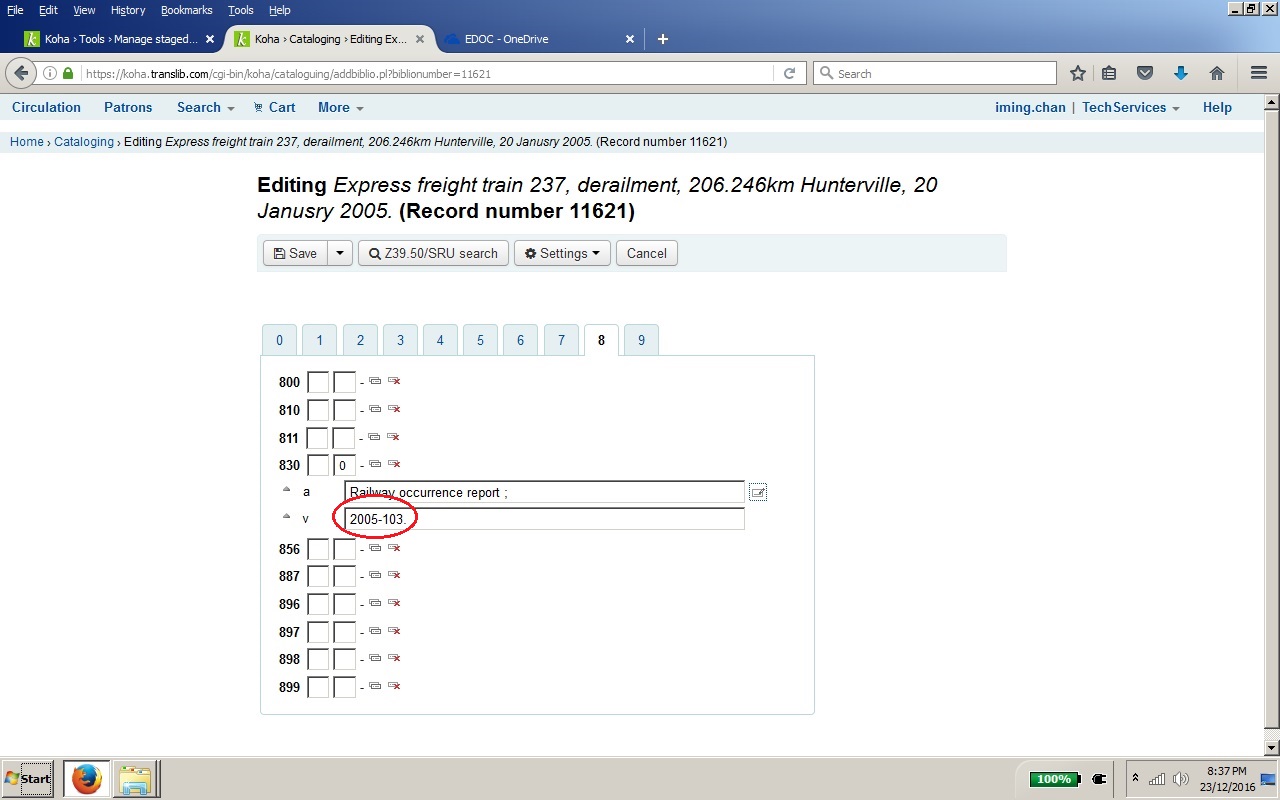
Task: Open the Firefox downloads arrow icon
Action: click(x=1181, y=73)
